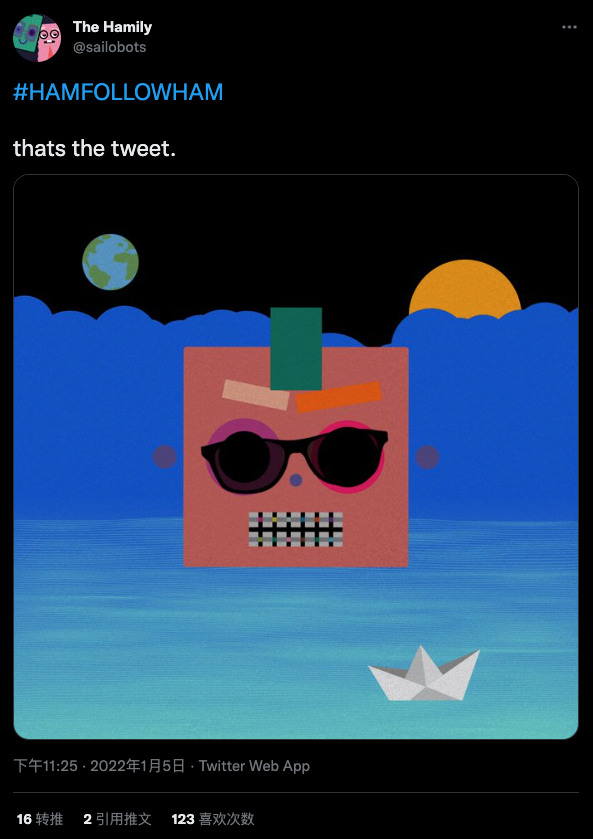593x839 pixels.
Task: Open the @sailobots handle
Action: coord(109,47)
